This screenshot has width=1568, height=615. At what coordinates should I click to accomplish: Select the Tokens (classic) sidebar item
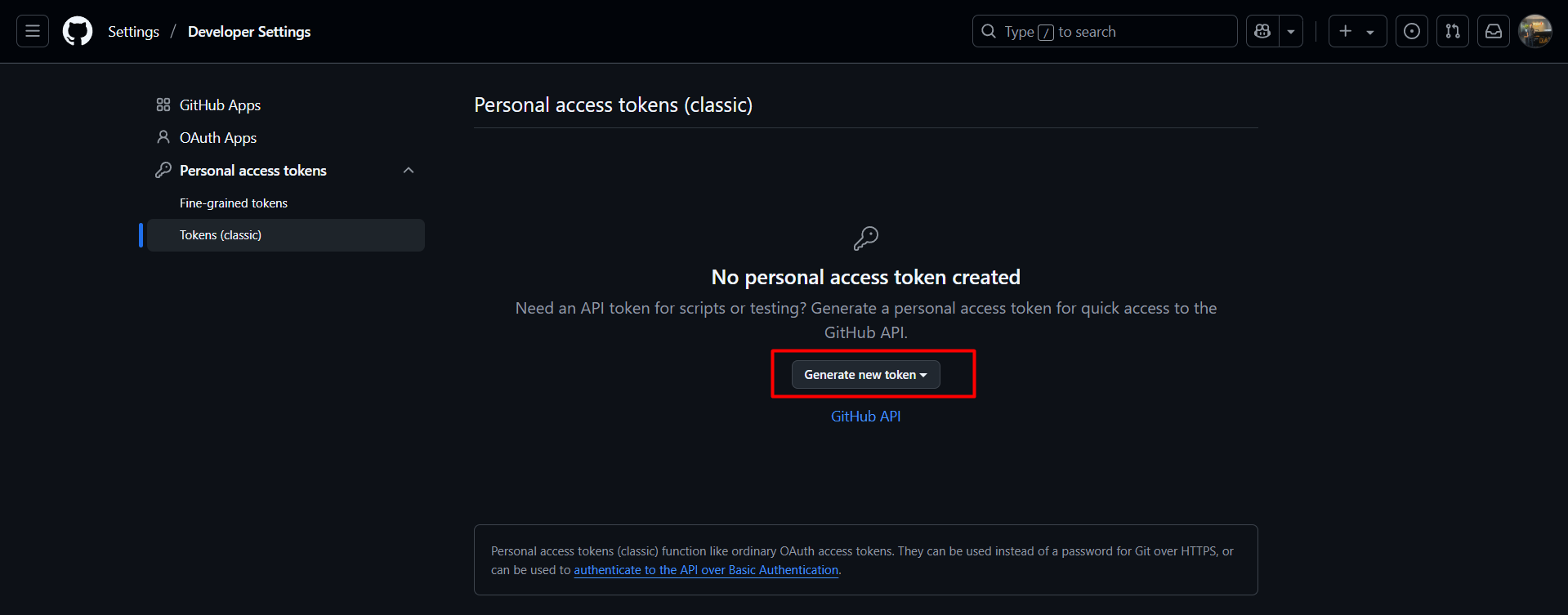(221, 234)
